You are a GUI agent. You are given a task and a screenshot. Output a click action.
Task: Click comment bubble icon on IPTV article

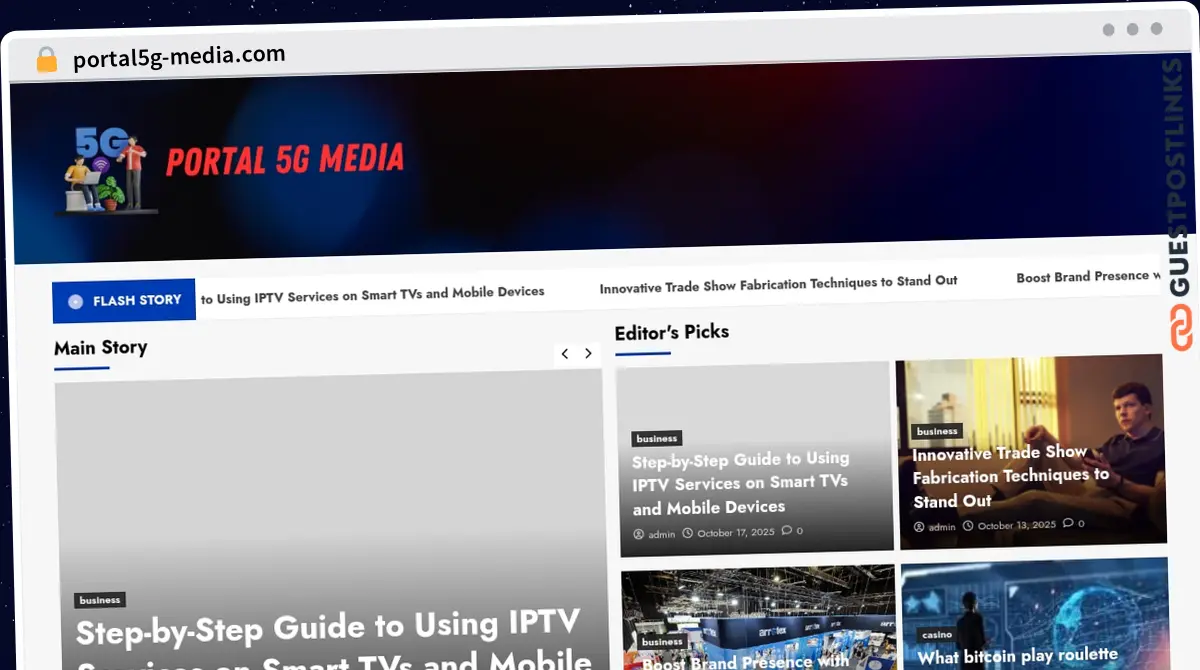(787, 531)
